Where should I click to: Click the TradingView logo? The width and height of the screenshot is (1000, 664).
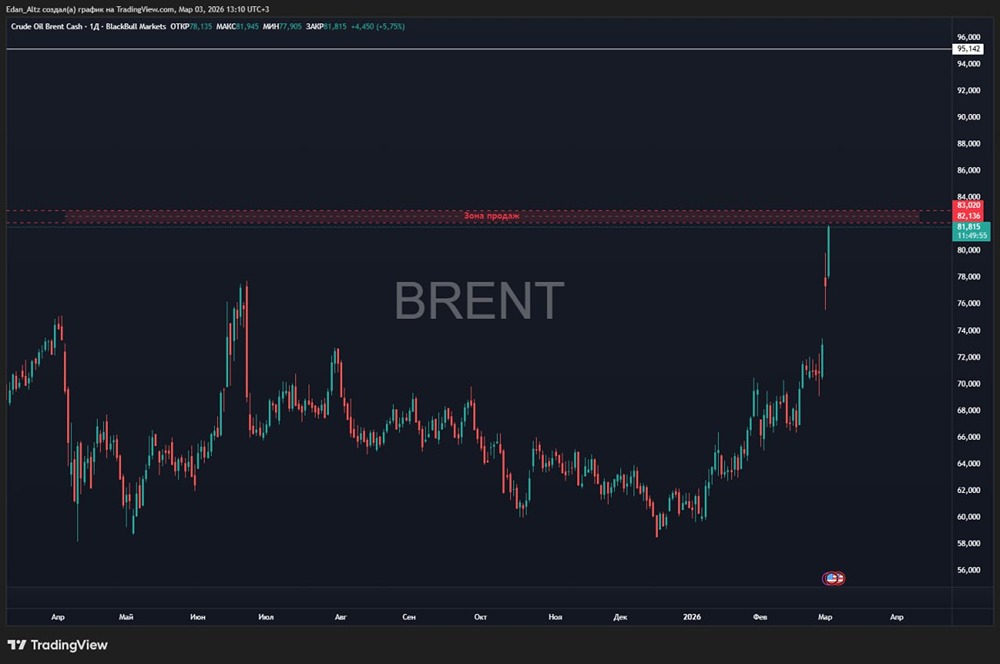click(57, 645)
